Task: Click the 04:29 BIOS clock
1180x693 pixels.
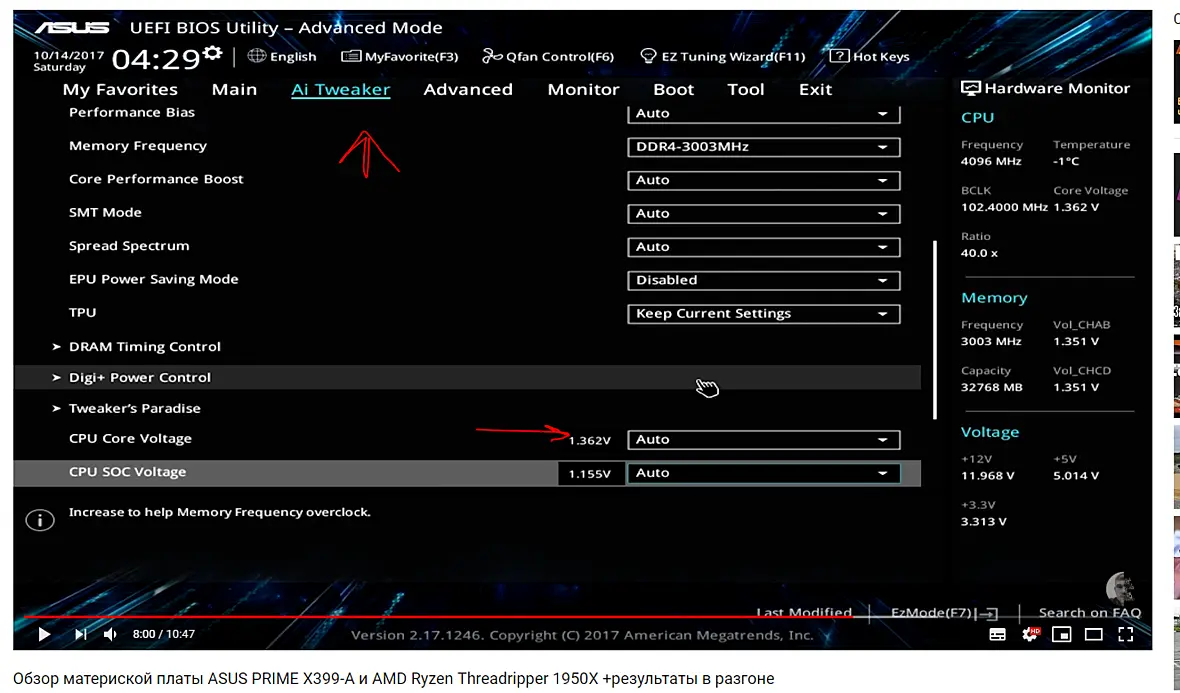Action: (156, 59)
